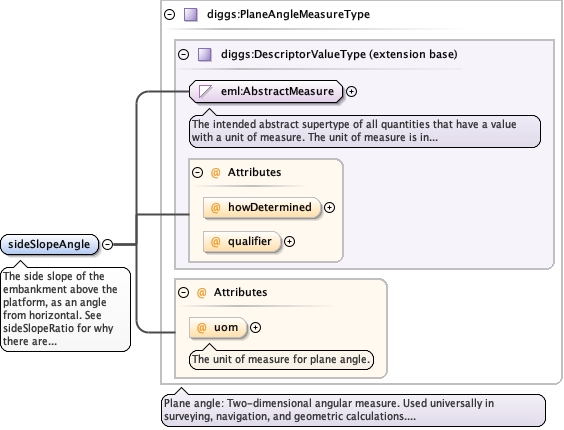Click the @ icon on qualifier

215,241
